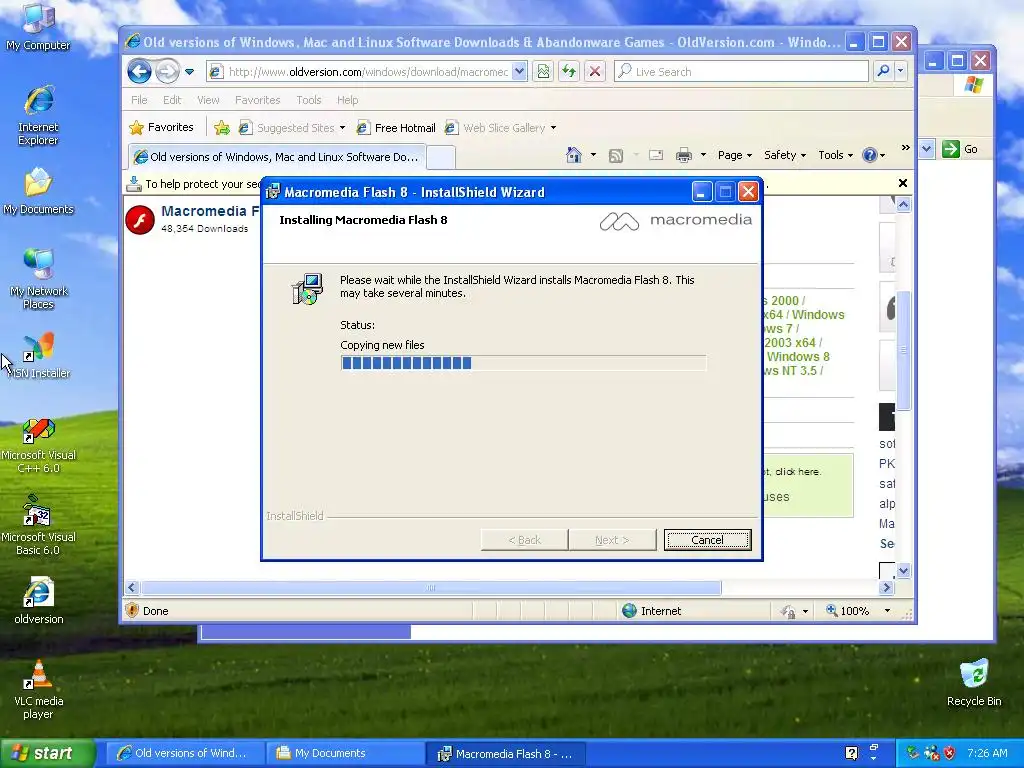The height and width of the screenshot is (768, 1024).
Task: Expand search provider options dropdown
Action: pos(901,71)
